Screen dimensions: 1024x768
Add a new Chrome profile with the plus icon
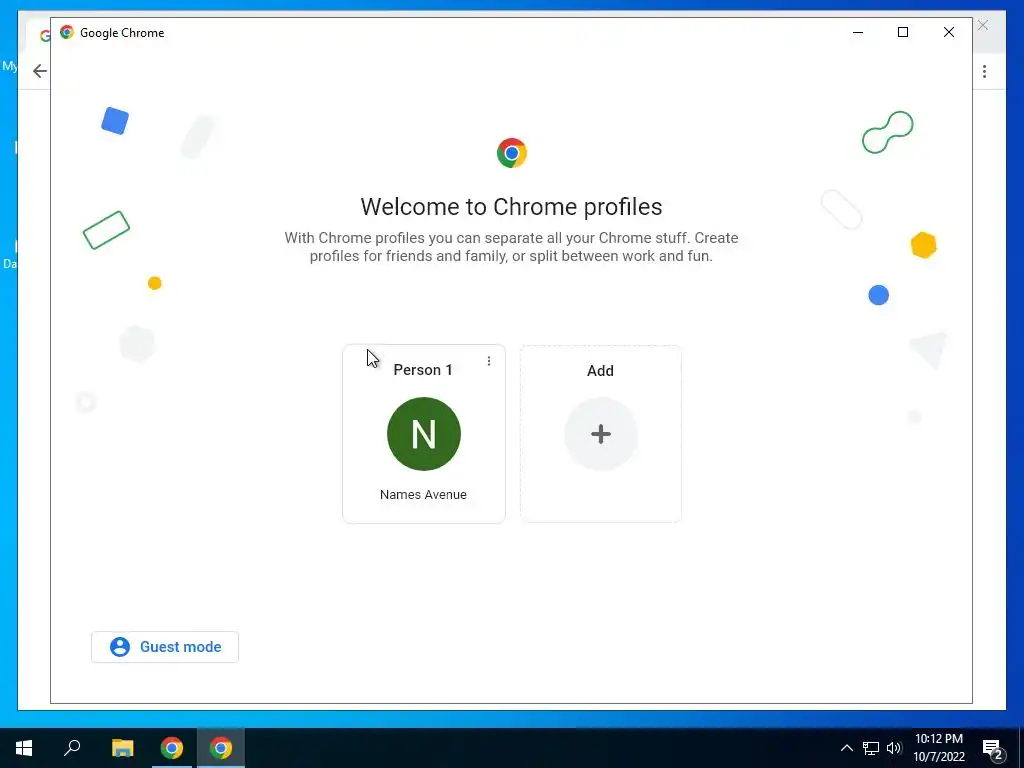601,434
